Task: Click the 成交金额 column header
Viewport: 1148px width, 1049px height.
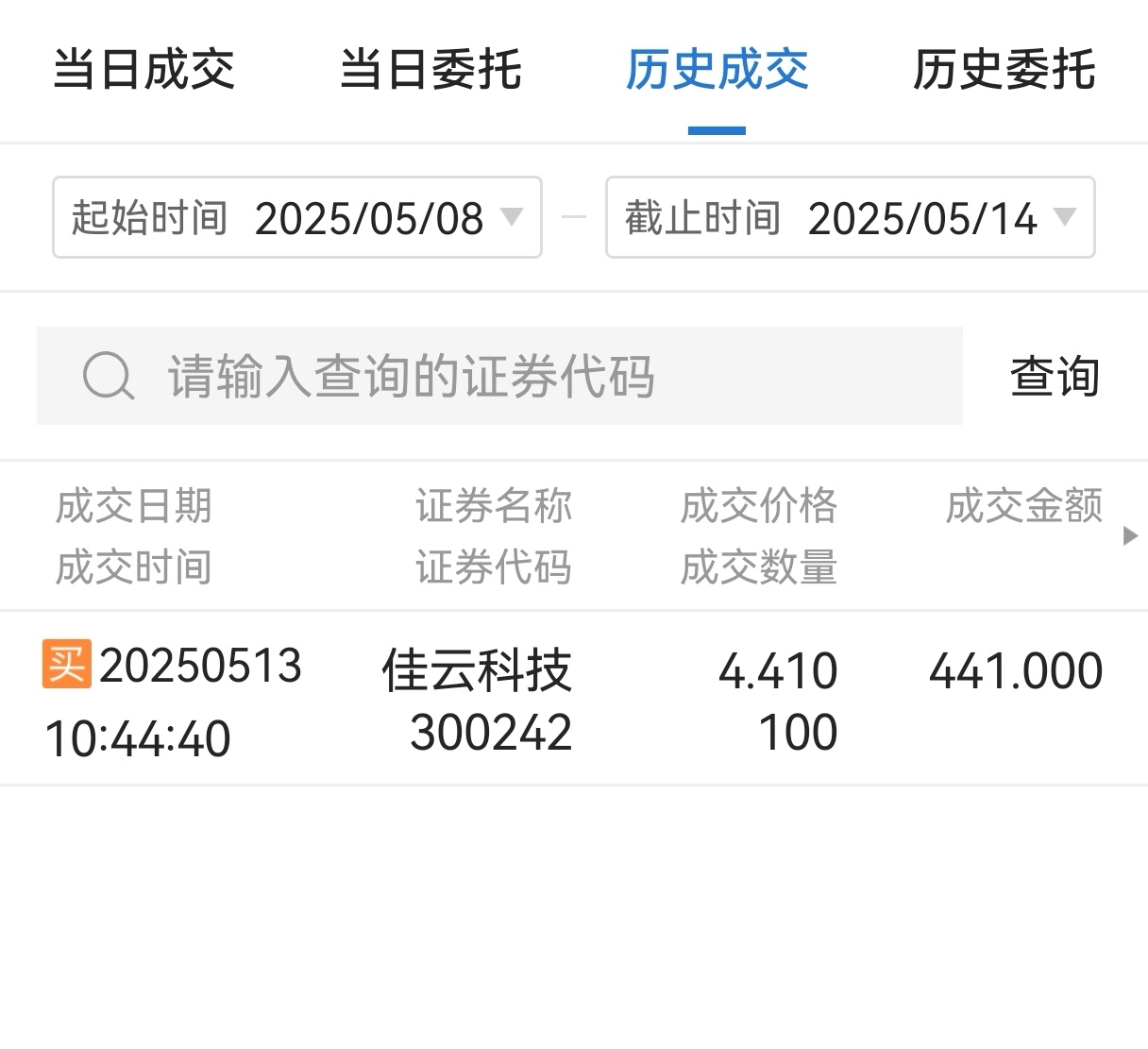Action: 1024,506
